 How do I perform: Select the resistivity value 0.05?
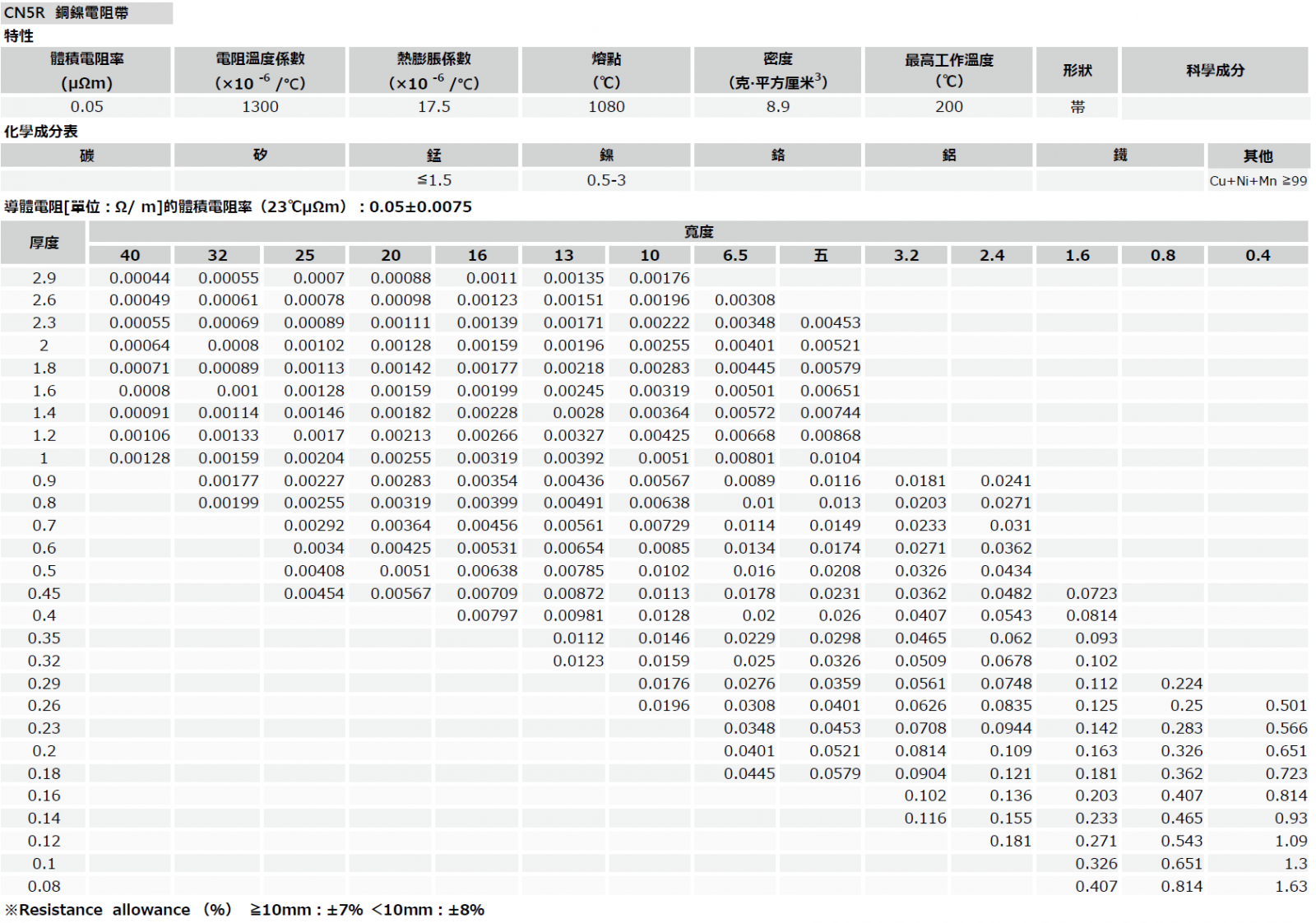(86, 107)
